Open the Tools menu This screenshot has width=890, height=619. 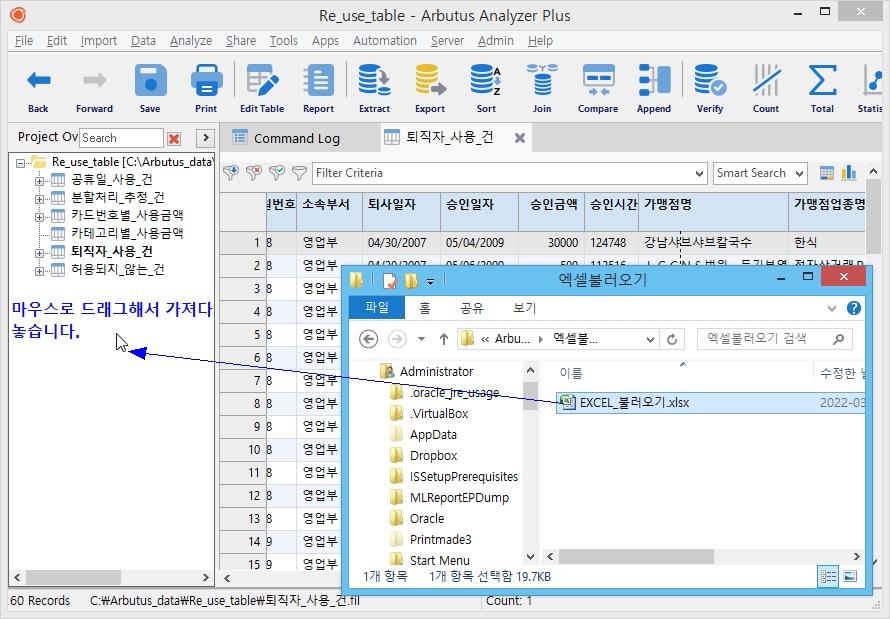click(284, 41)
